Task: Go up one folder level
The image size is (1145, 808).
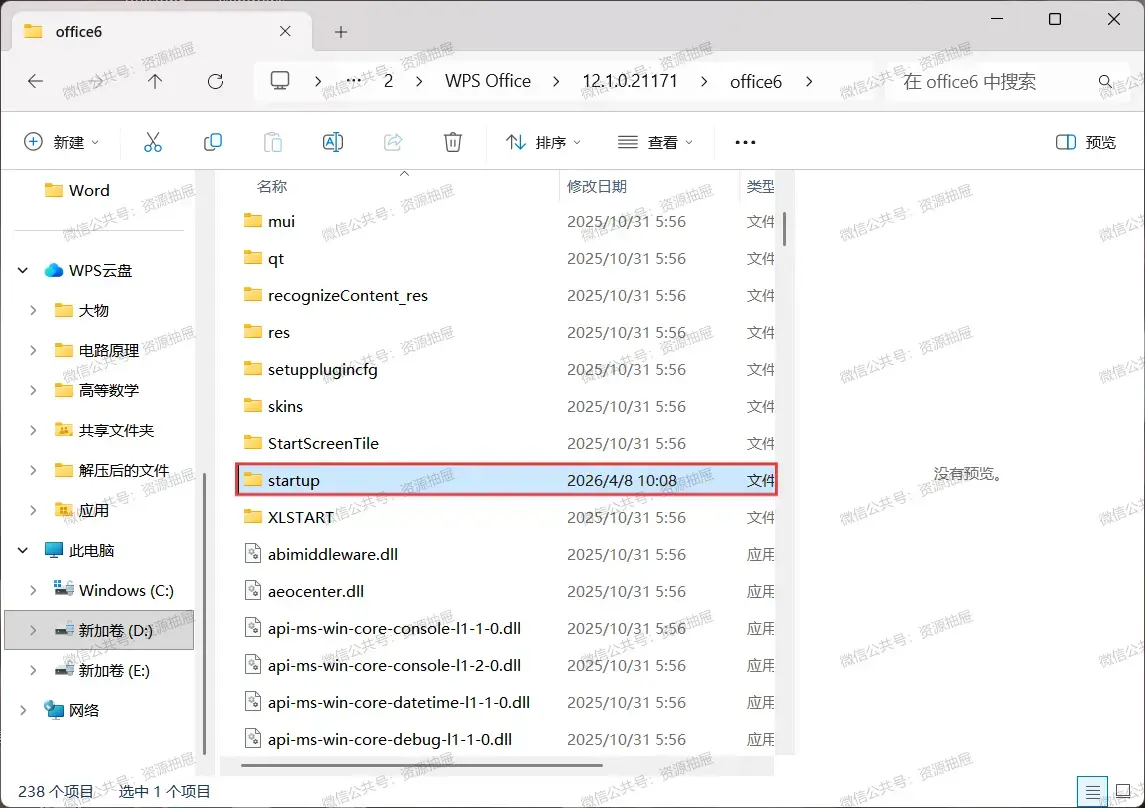Action: 155,81
